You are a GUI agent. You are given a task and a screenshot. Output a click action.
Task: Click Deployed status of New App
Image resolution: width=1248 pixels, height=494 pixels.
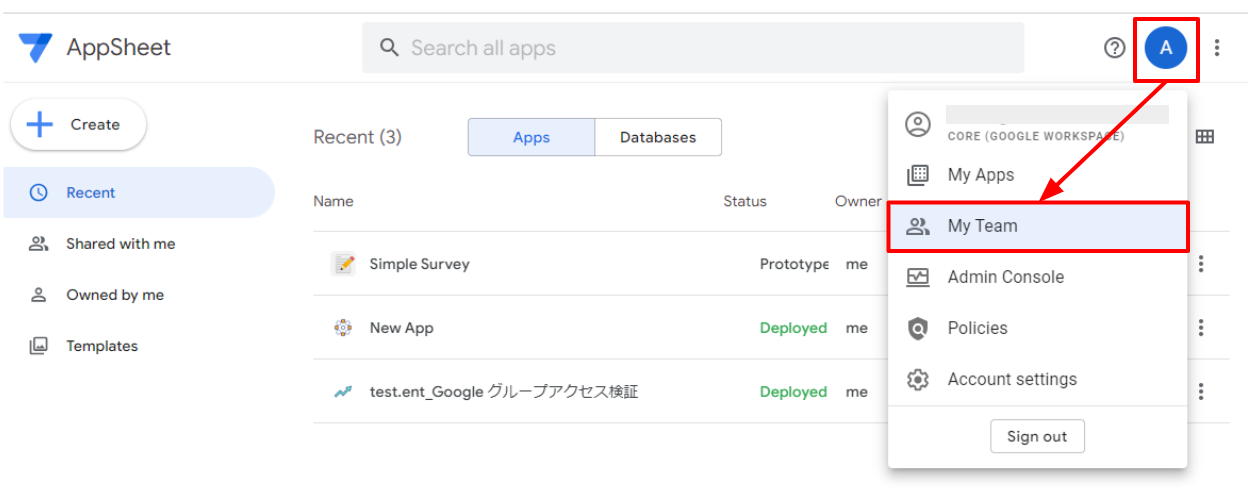coord(793,328)
